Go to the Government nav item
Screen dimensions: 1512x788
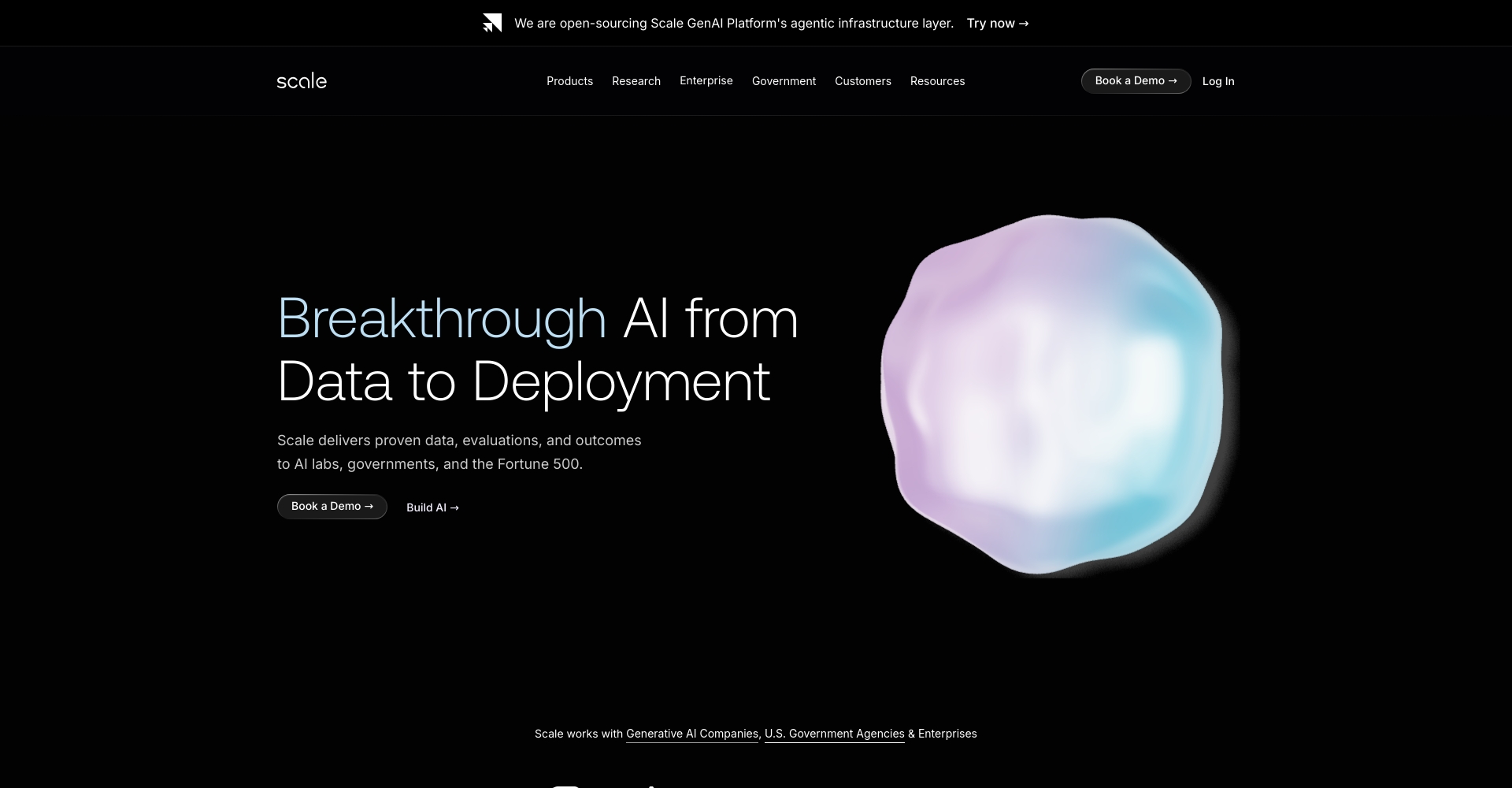[784, 81]
